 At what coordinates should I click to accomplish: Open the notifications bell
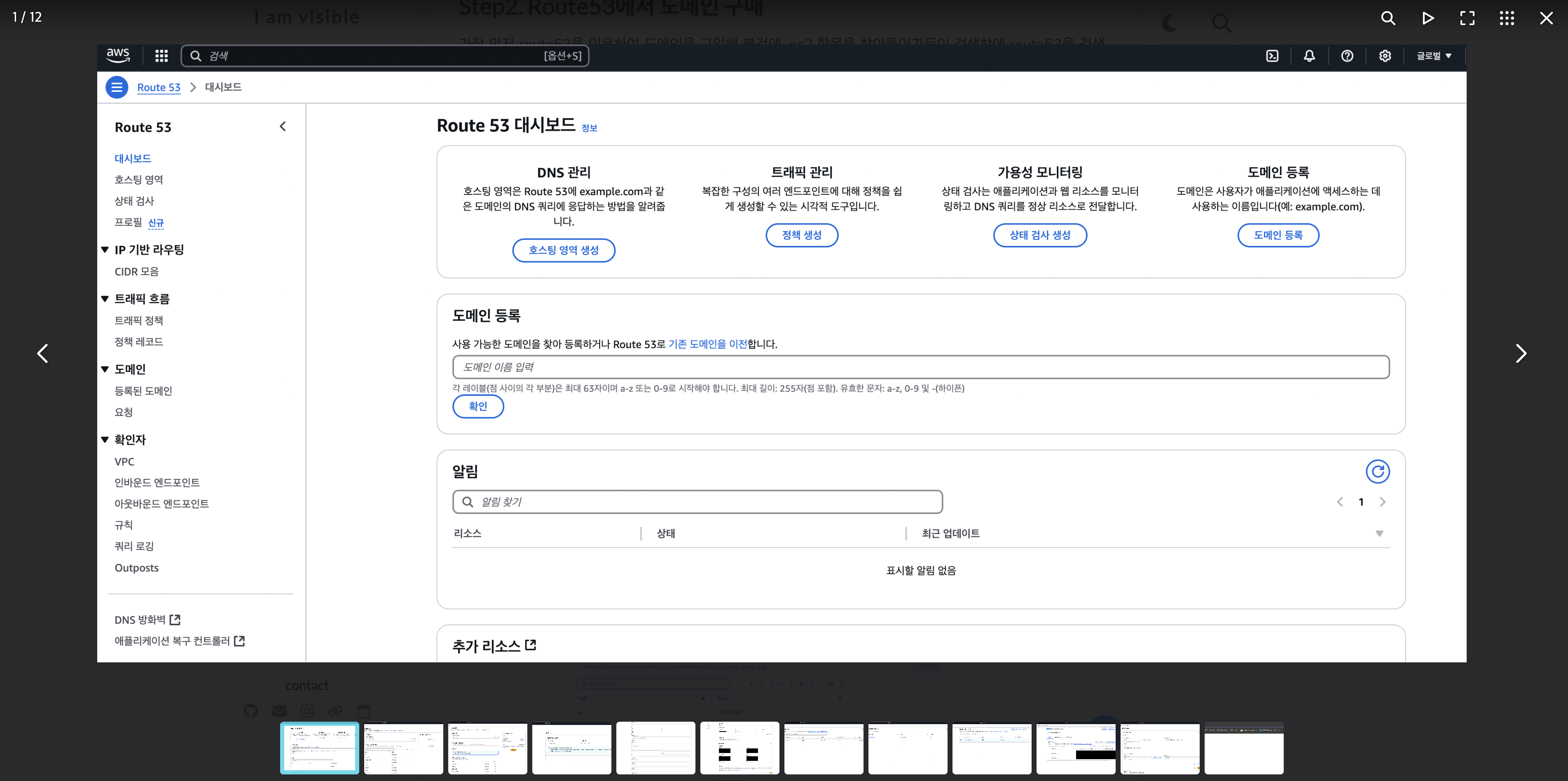tap(1309, 56)
